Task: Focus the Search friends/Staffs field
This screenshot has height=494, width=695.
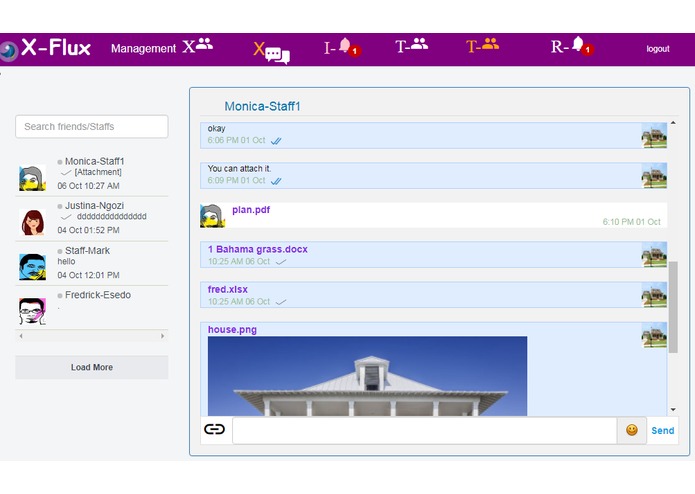Action: [x=92, y=127]
